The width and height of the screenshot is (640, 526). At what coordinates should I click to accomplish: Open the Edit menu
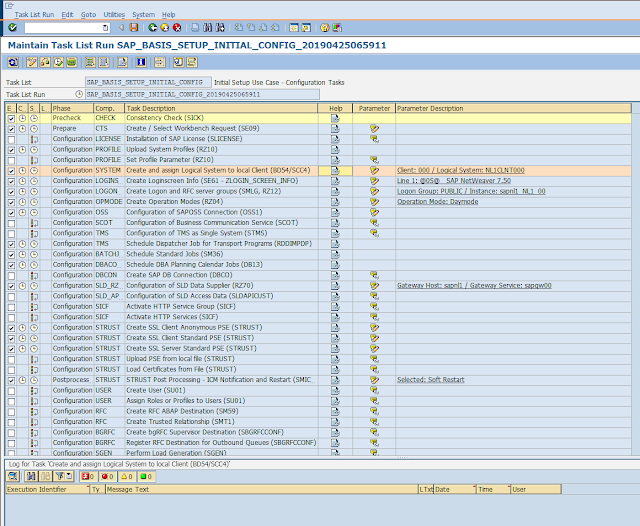pos(67,14)
